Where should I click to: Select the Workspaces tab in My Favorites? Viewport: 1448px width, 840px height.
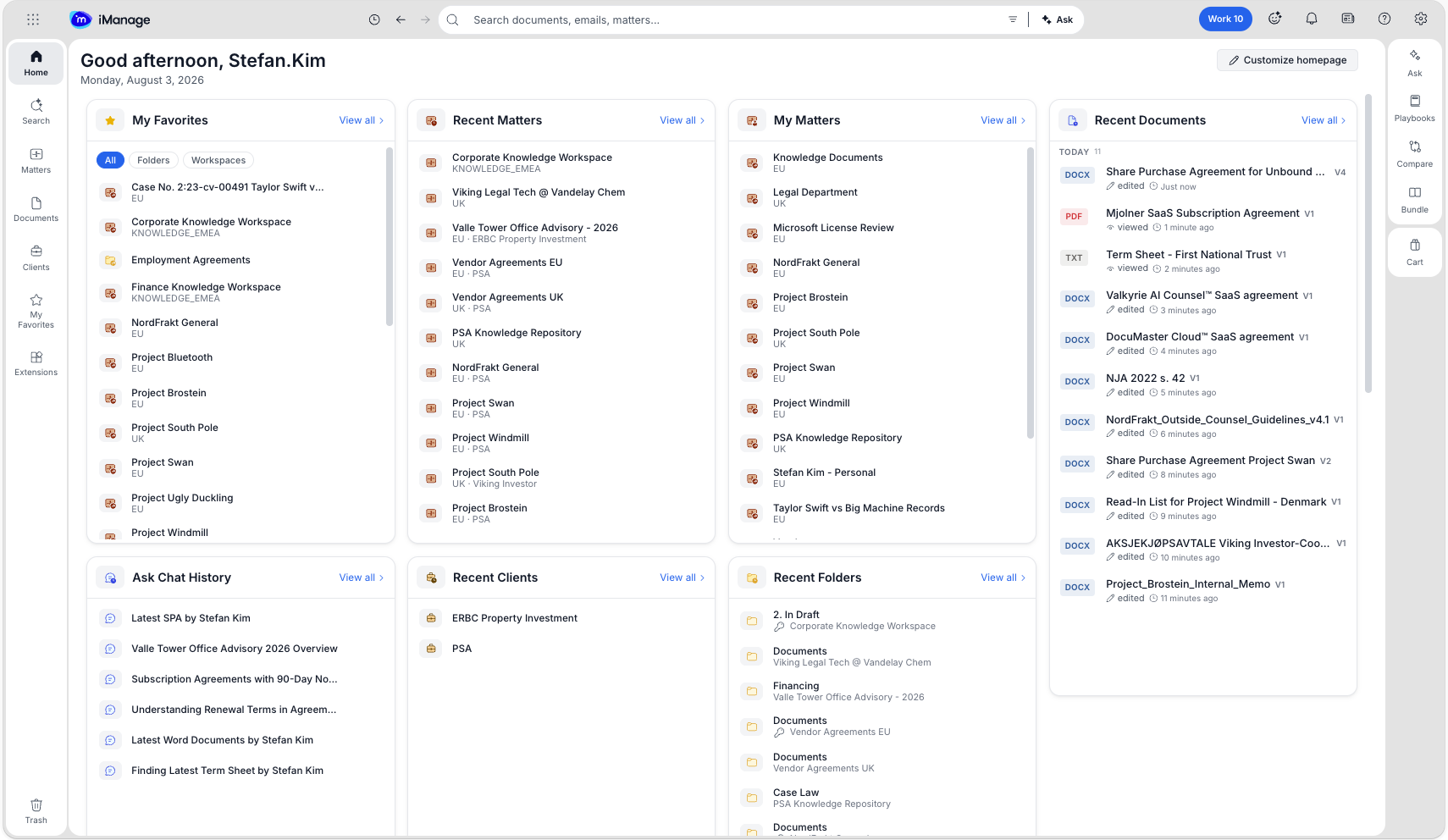coord(218,160)
